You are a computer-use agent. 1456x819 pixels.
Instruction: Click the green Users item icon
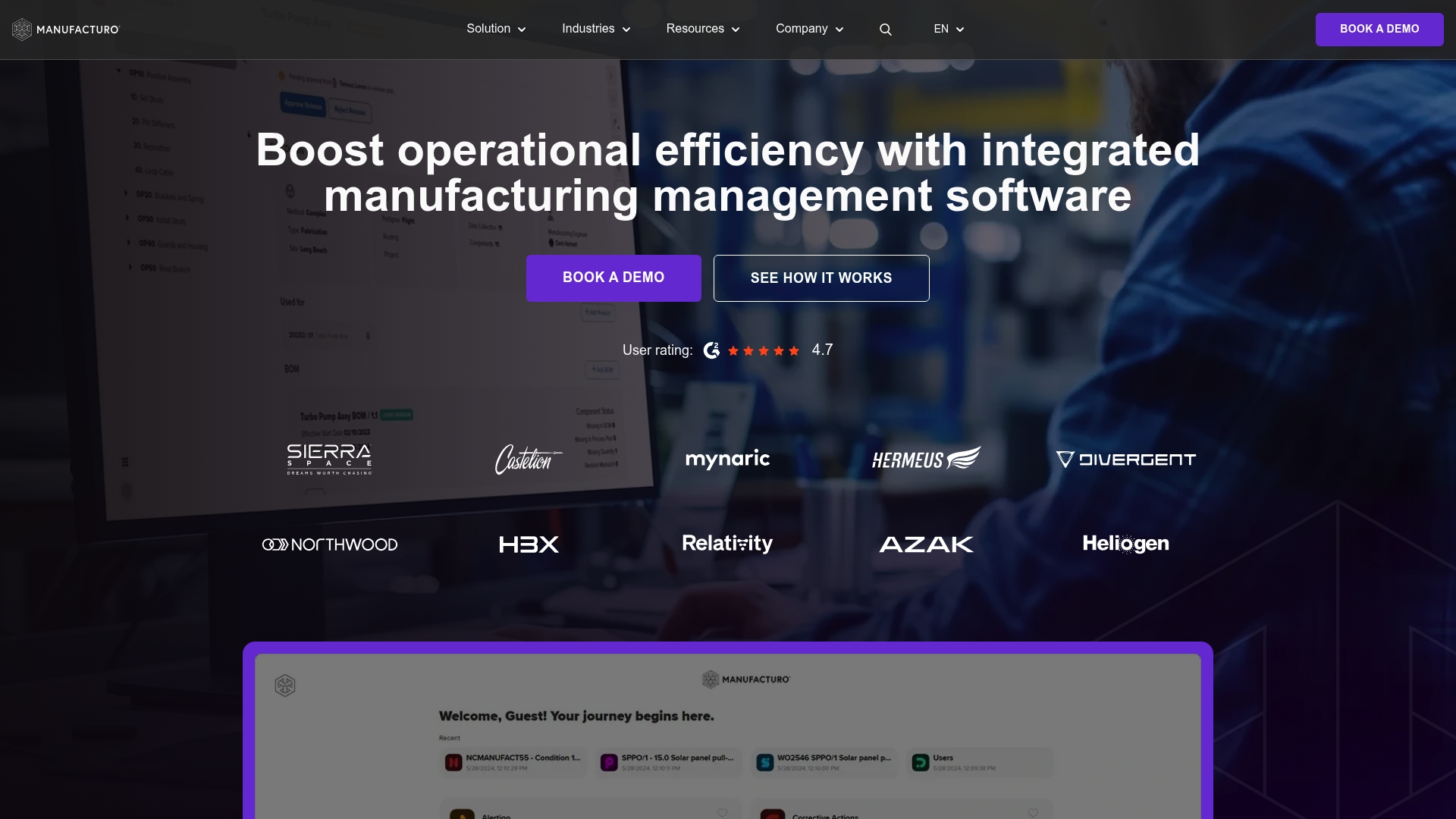point(921,763)
